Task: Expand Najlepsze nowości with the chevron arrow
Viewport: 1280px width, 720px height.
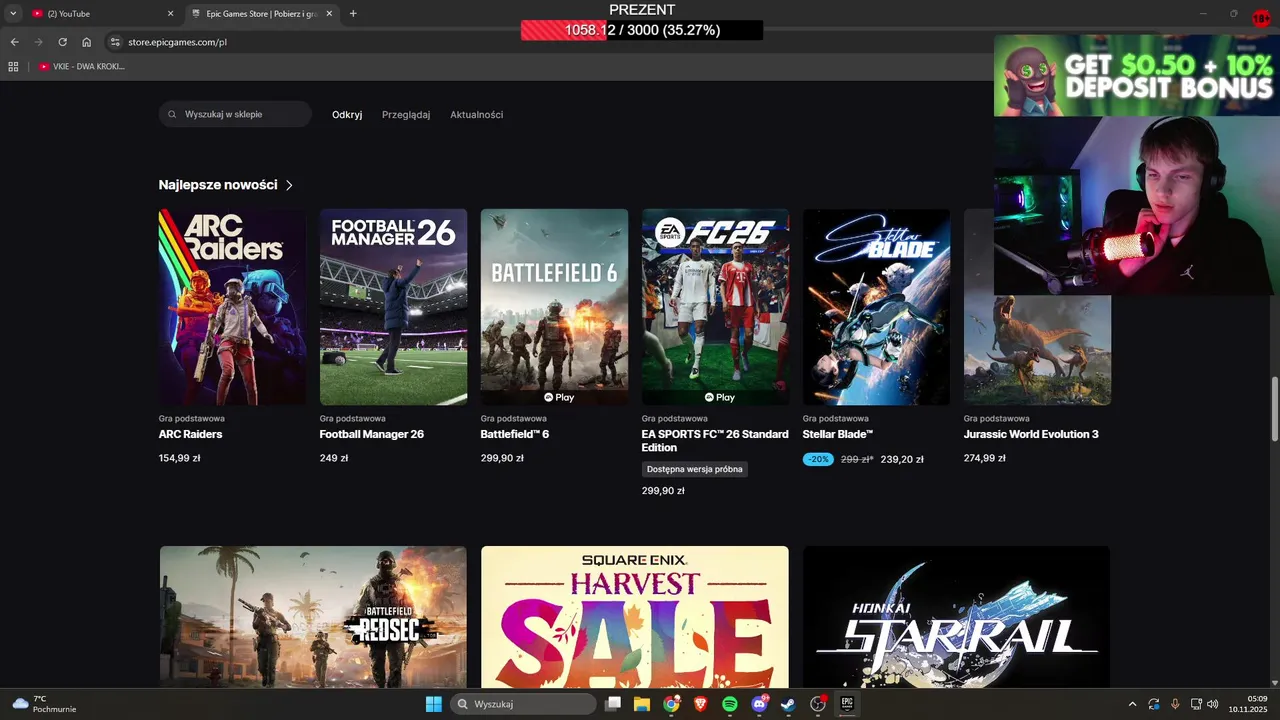Action: click(289, 185)
